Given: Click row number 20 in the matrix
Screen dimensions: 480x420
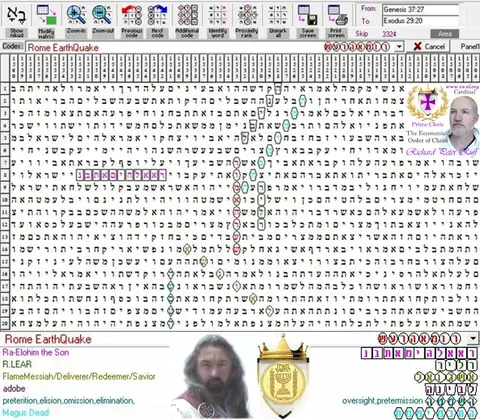Looking at the screenshot, I should (x=5, y=323).
